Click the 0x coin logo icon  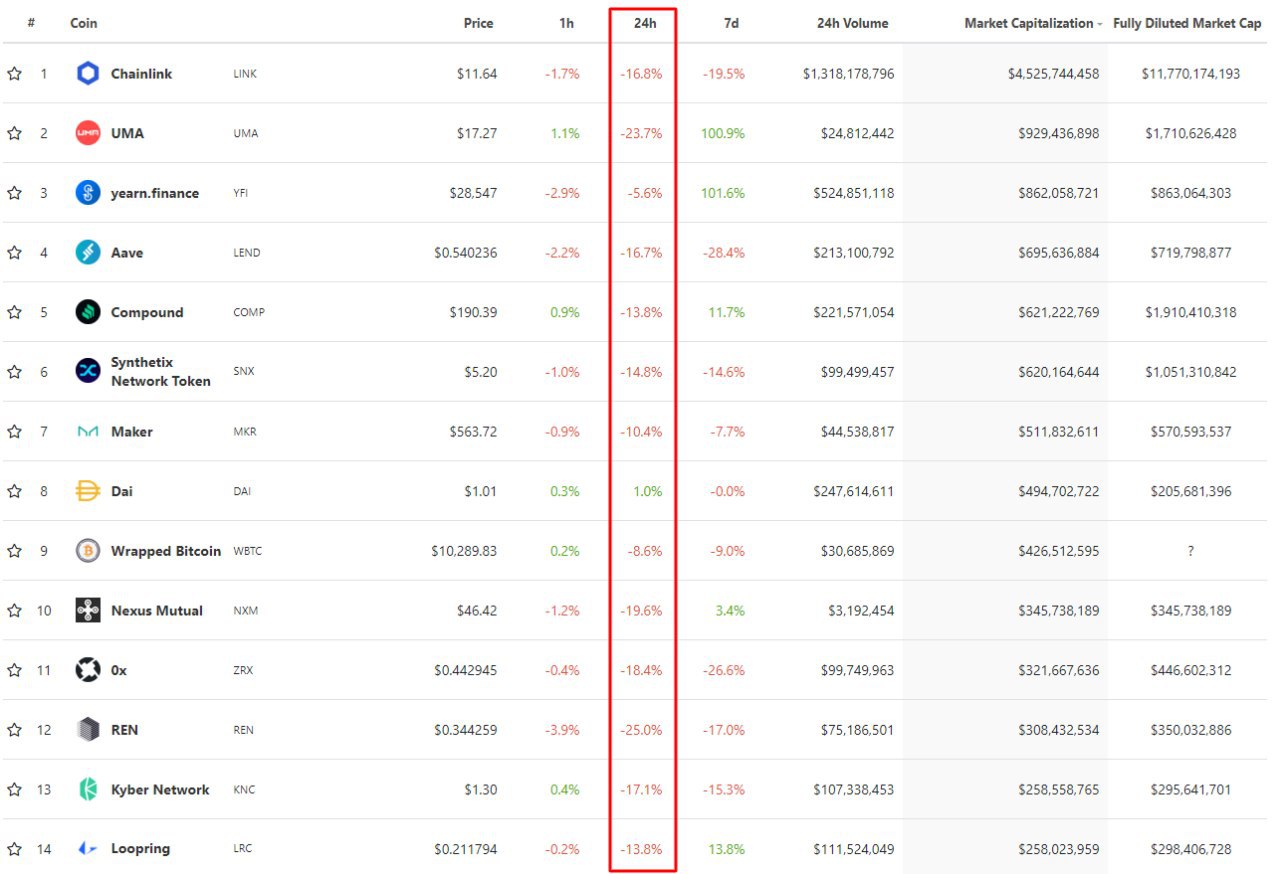click(x=88, y=670)
